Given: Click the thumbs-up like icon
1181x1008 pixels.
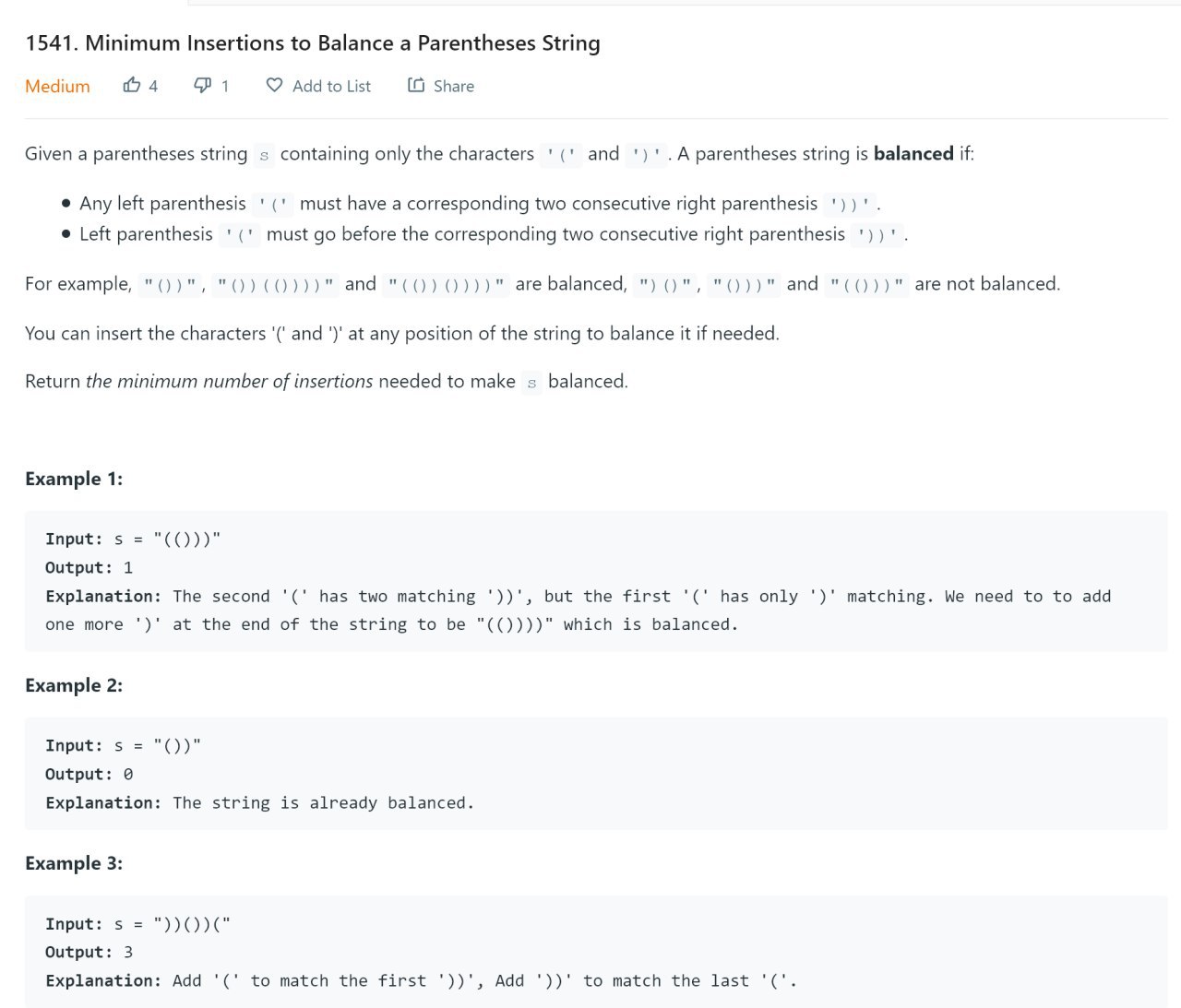Looking at the screenshot, I should [x=132, y=85].
